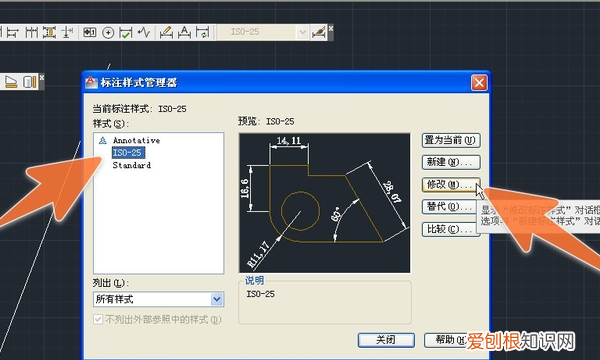
Task: Select the Annotative style in list
Action: pos(136,140)
